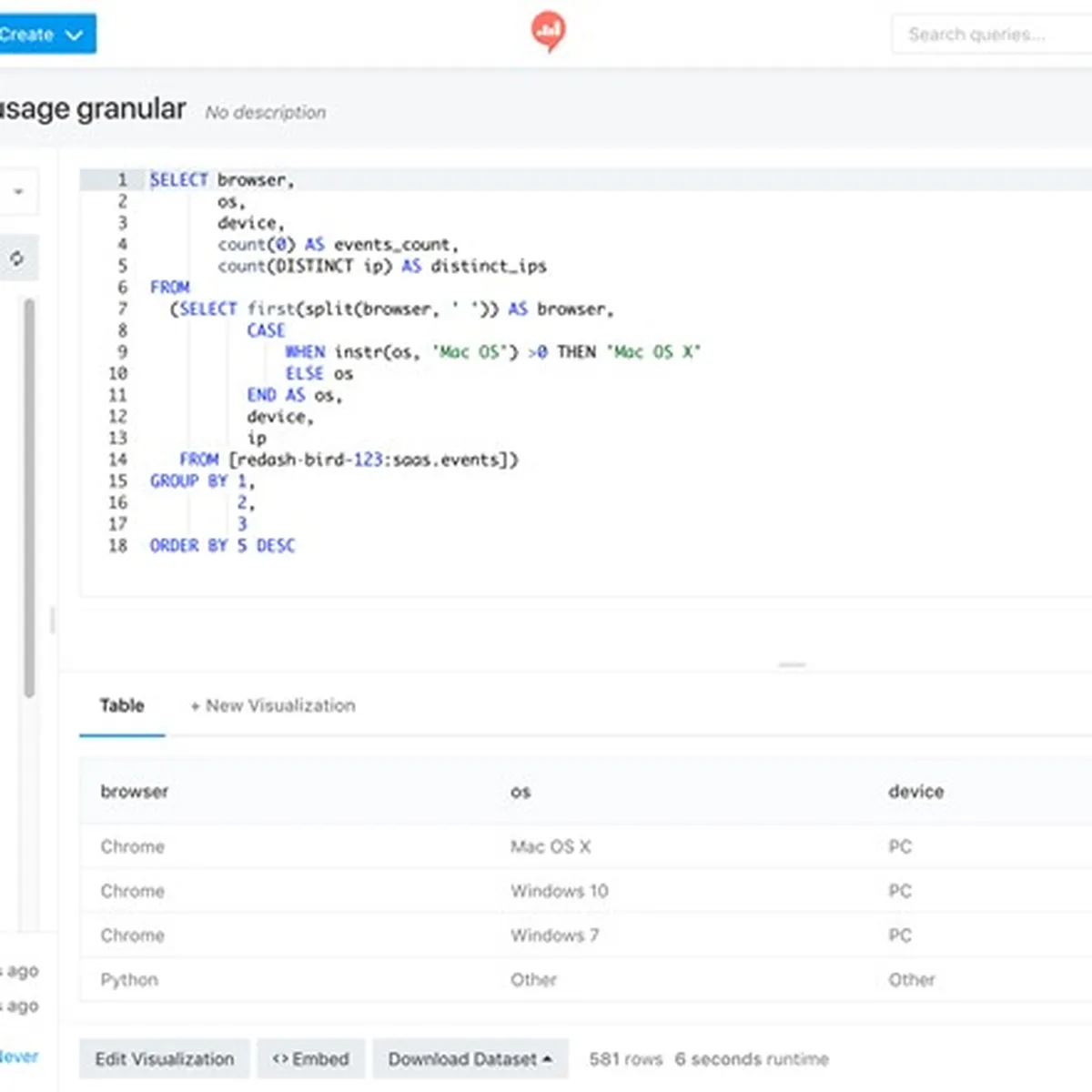Open the Download Dataset dropdown

(470, 1059)
